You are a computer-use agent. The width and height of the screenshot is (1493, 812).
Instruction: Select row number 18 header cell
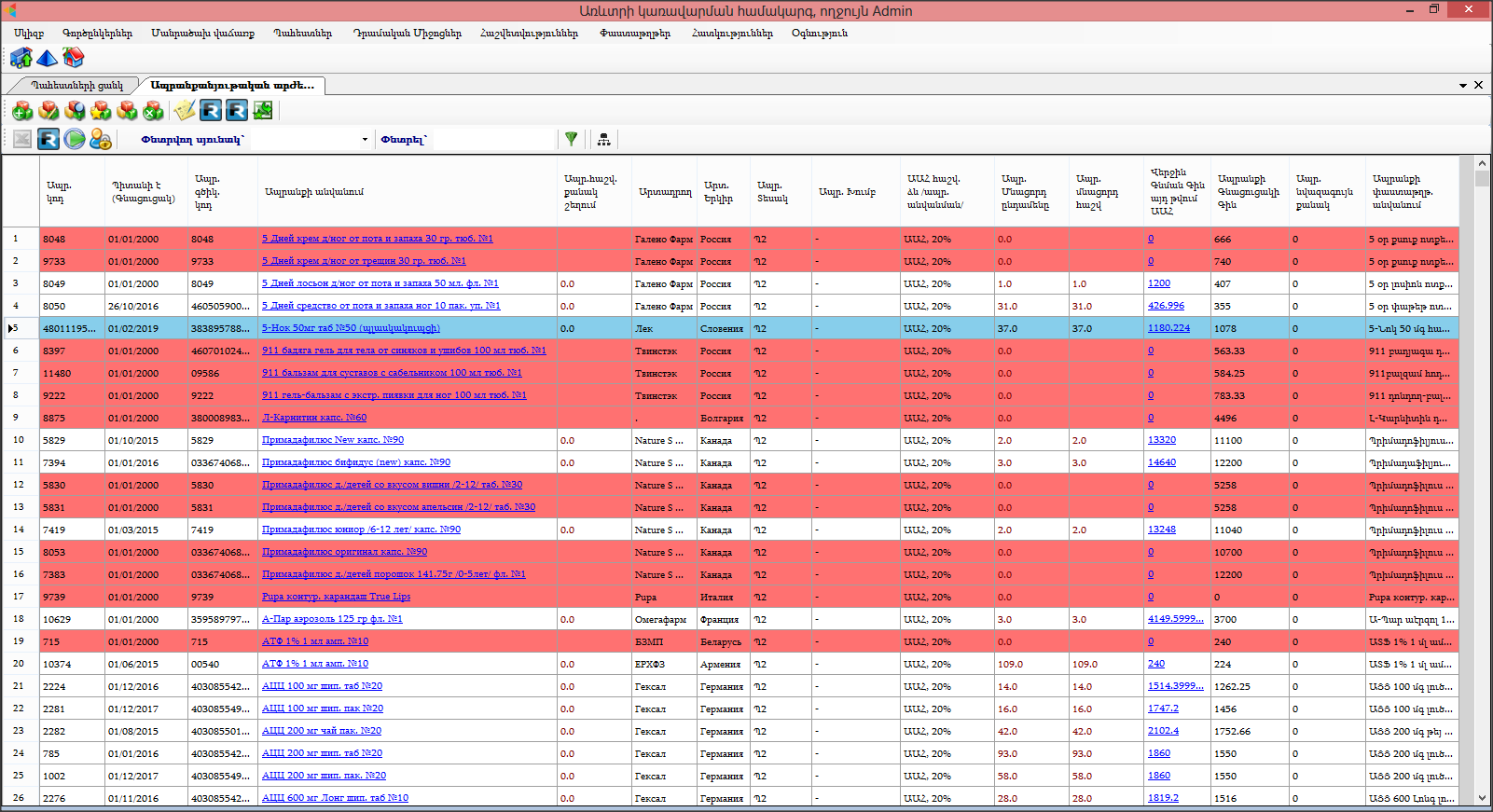[x=21, y=619]
